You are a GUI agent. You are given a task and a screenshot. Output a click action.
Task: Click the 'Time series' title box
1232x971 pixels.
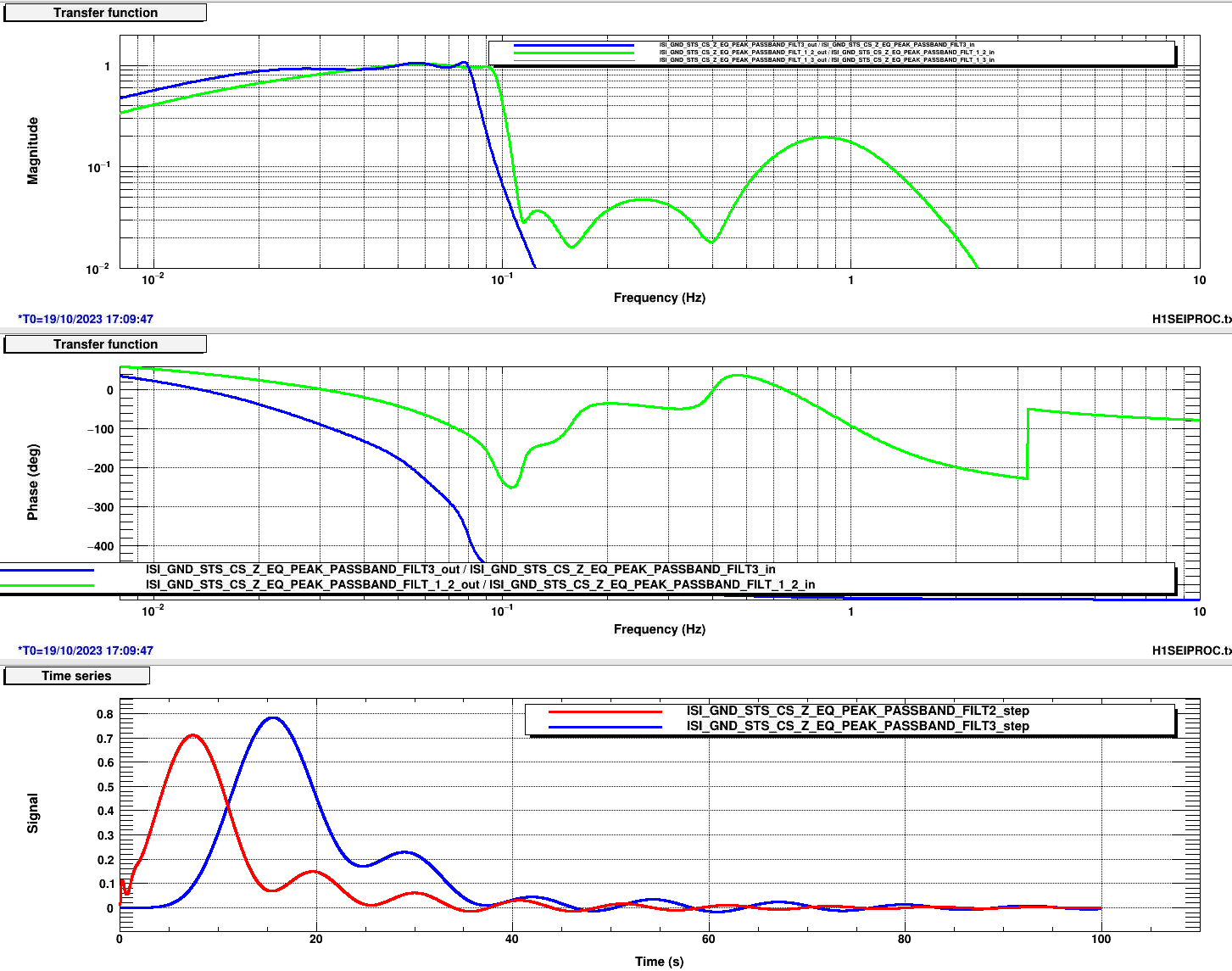click(x=76, y=676)
